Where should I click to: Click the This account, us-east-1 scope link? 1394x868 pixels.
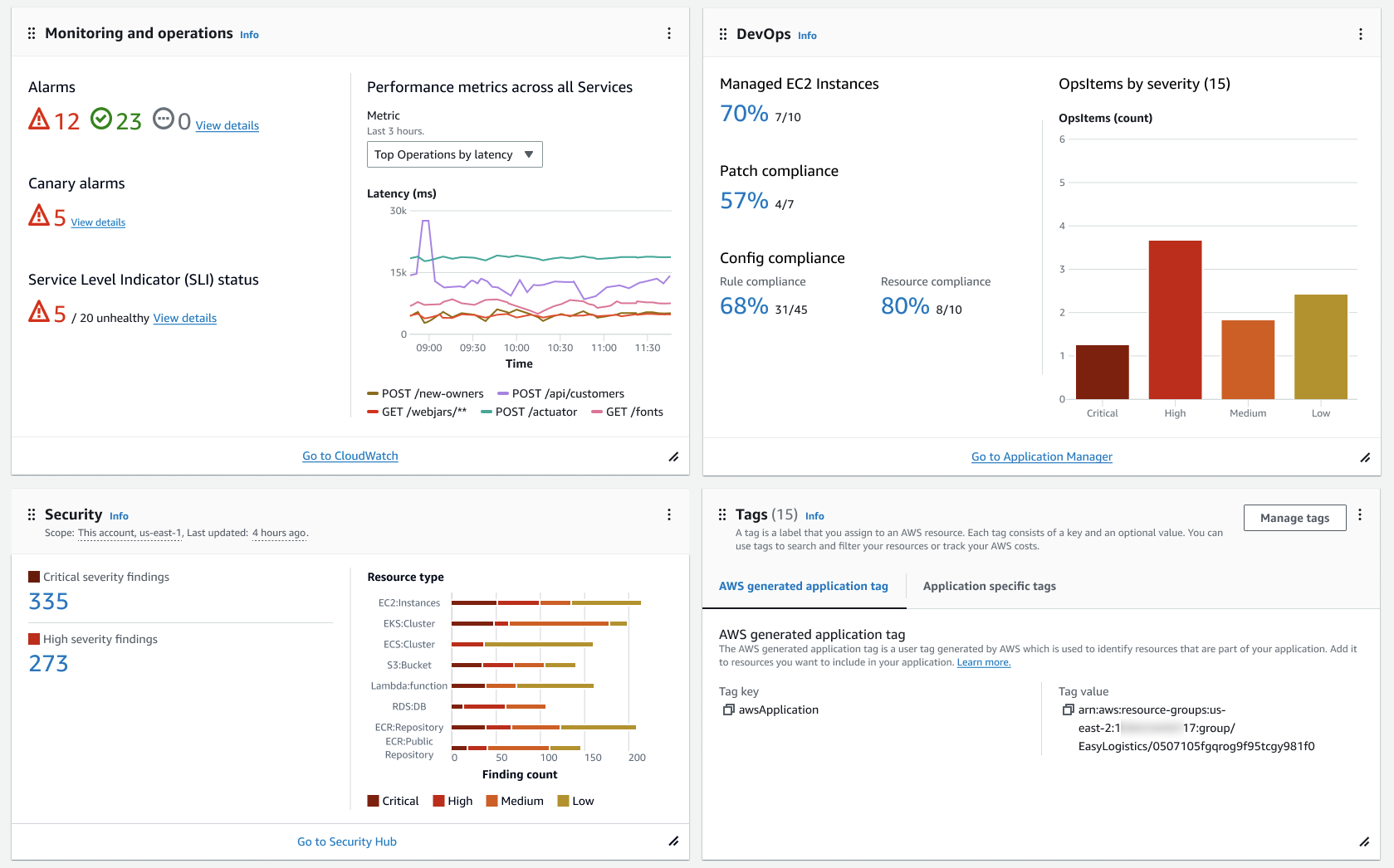click(x=129, y=532)
